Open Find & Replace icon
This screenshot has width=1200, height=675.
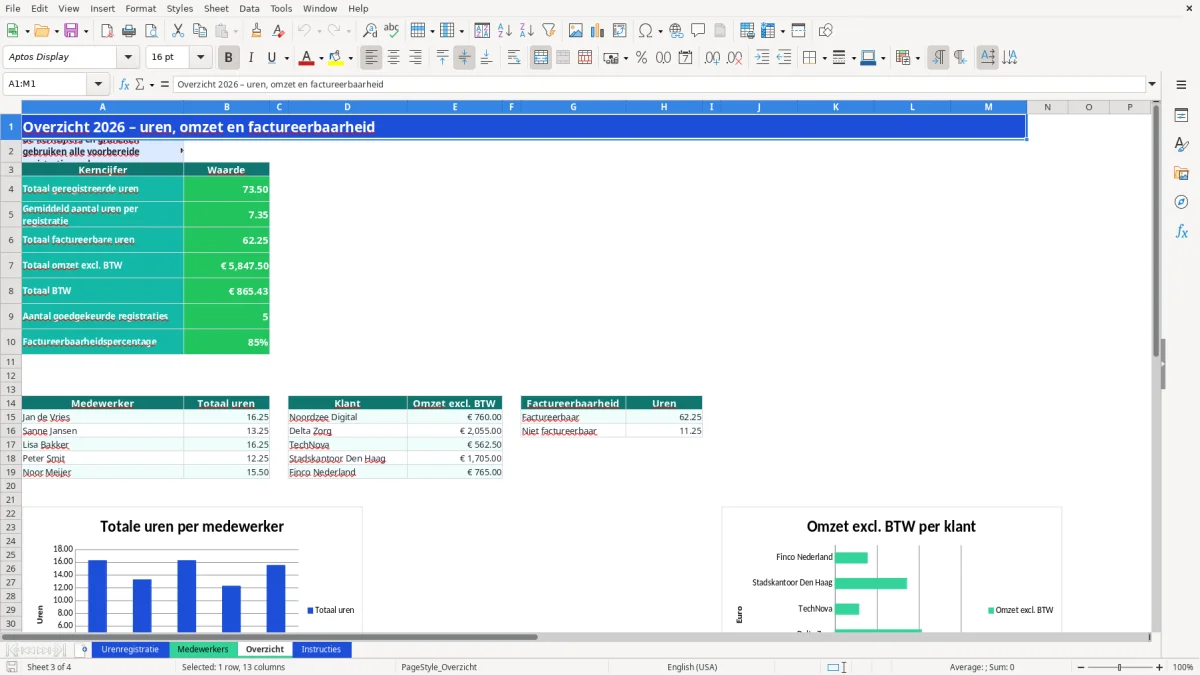point(370,31)
